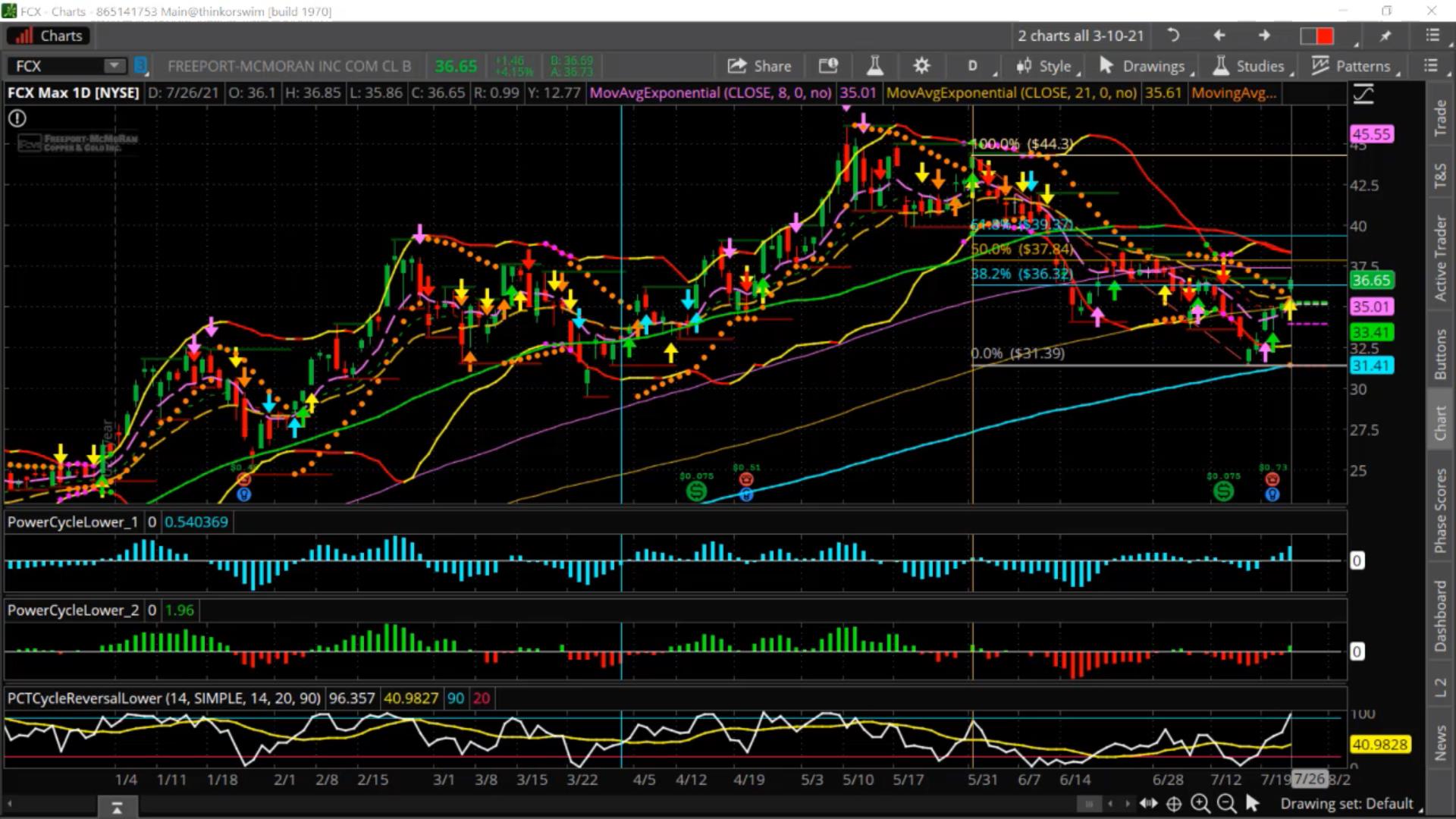Click the highlighted 7/26 date label
Screen dimensions: 1456x819
1310,779
